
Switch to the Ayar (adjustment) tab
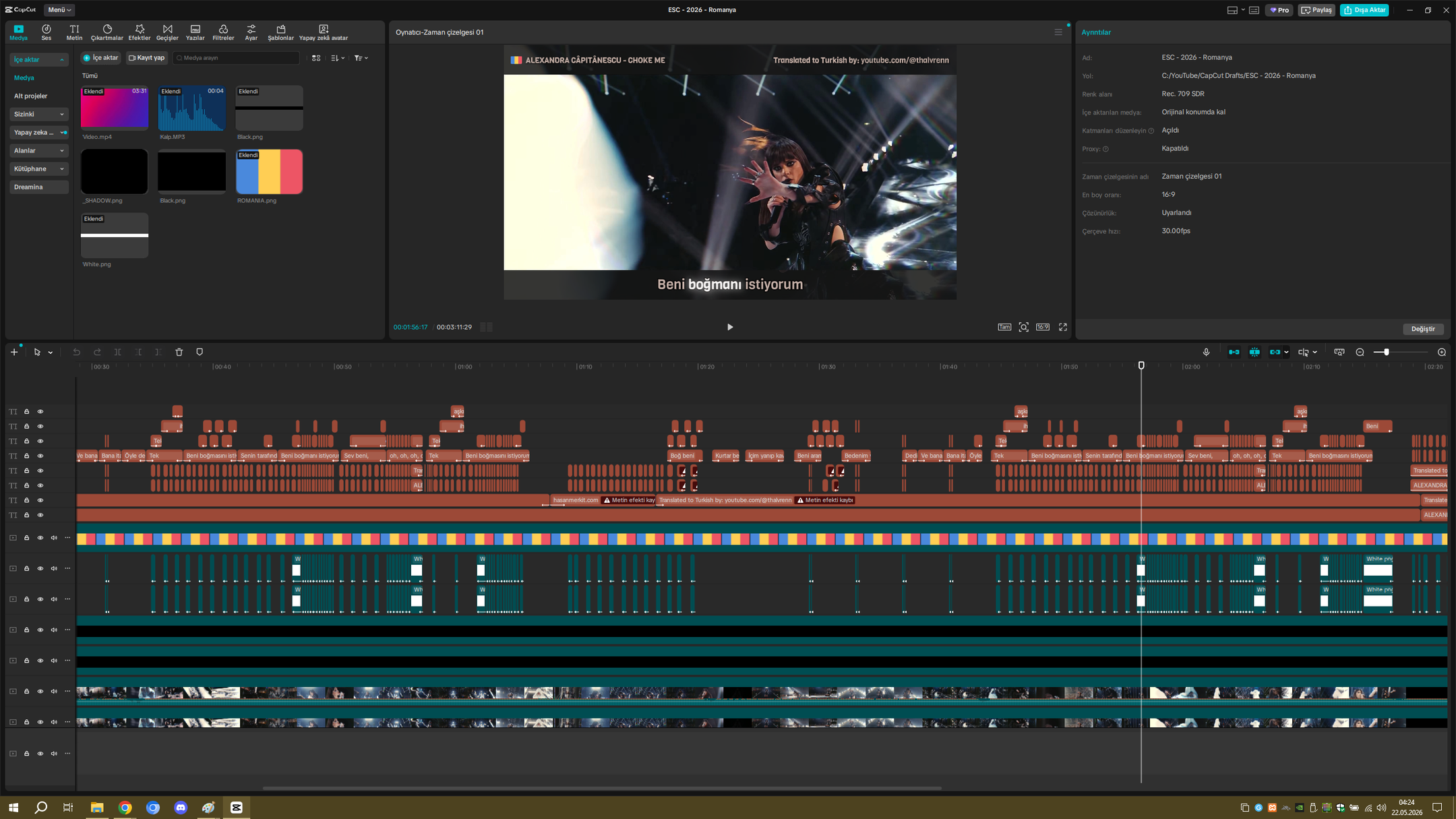pyautogui.click(x=251, y=32)
